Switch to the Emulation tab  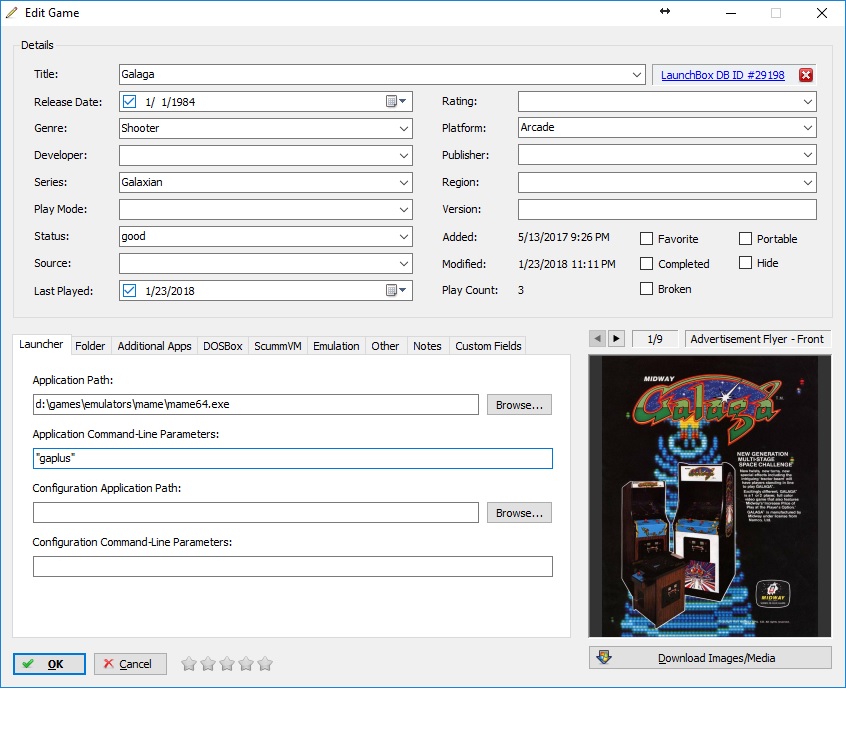tap(336, 346)
